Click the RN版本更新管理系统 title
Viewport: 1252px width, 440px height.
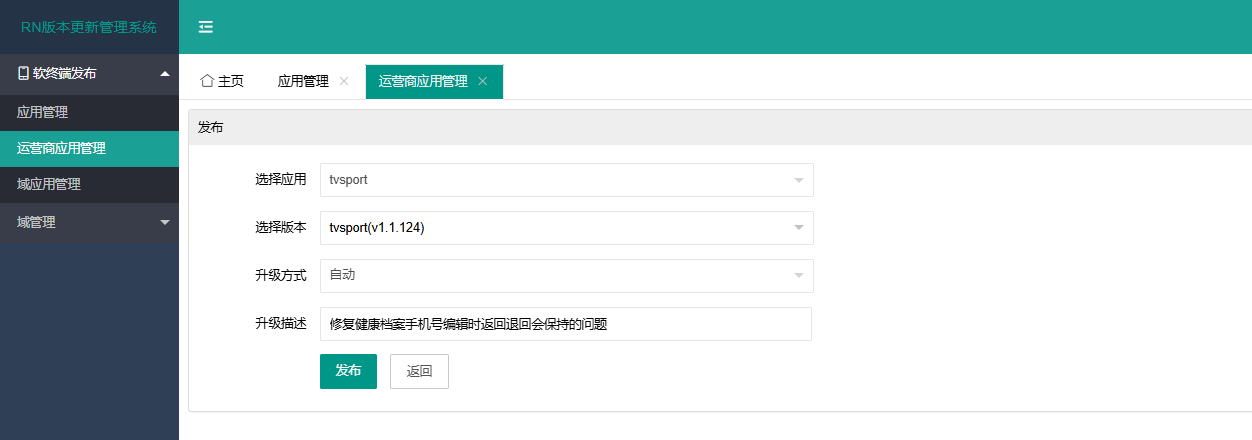[89, 27]
